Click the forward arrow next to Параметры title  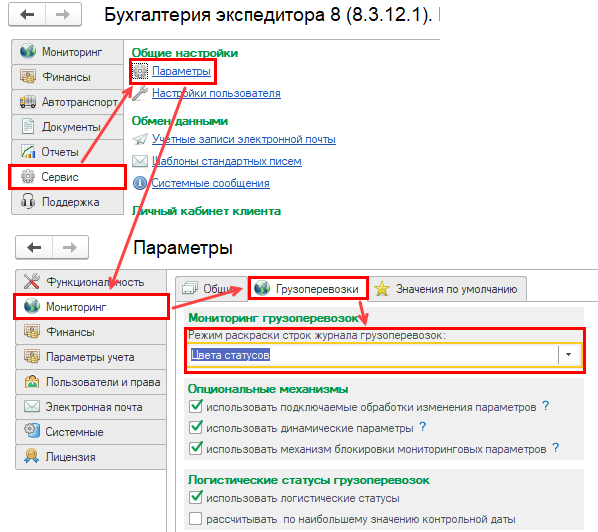[70, 248]
